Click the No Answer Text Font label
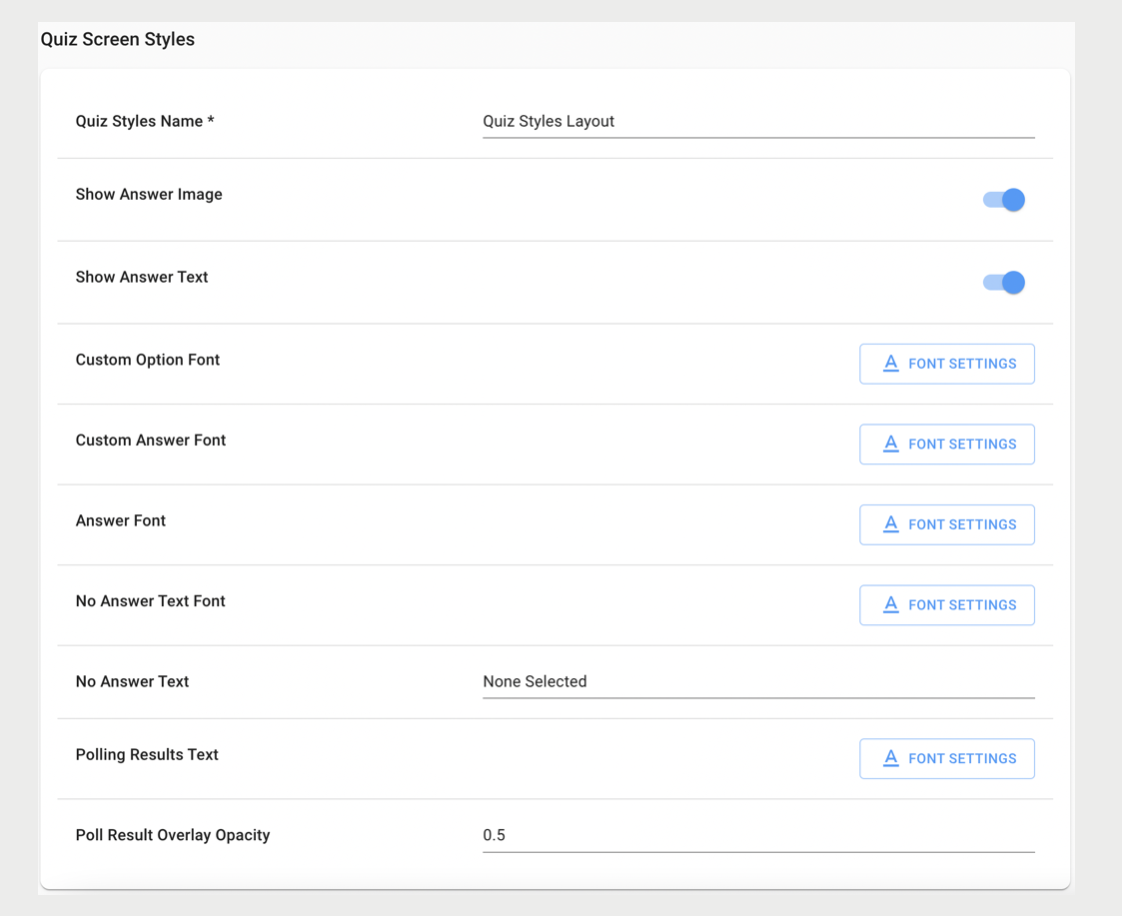 click(150, 601)
